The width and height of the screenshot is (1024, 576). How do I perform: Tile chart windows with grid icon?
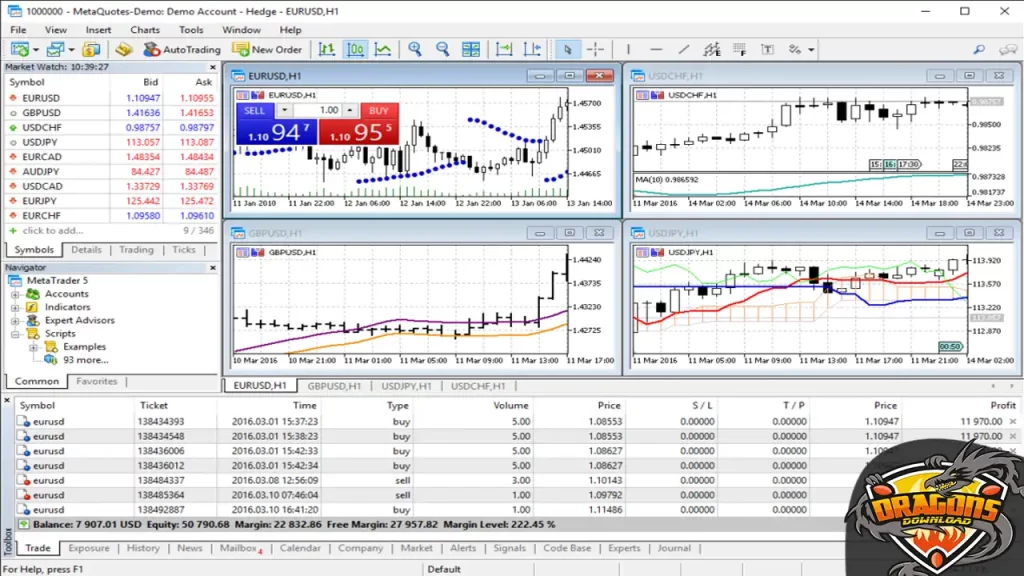pos(471,49)
